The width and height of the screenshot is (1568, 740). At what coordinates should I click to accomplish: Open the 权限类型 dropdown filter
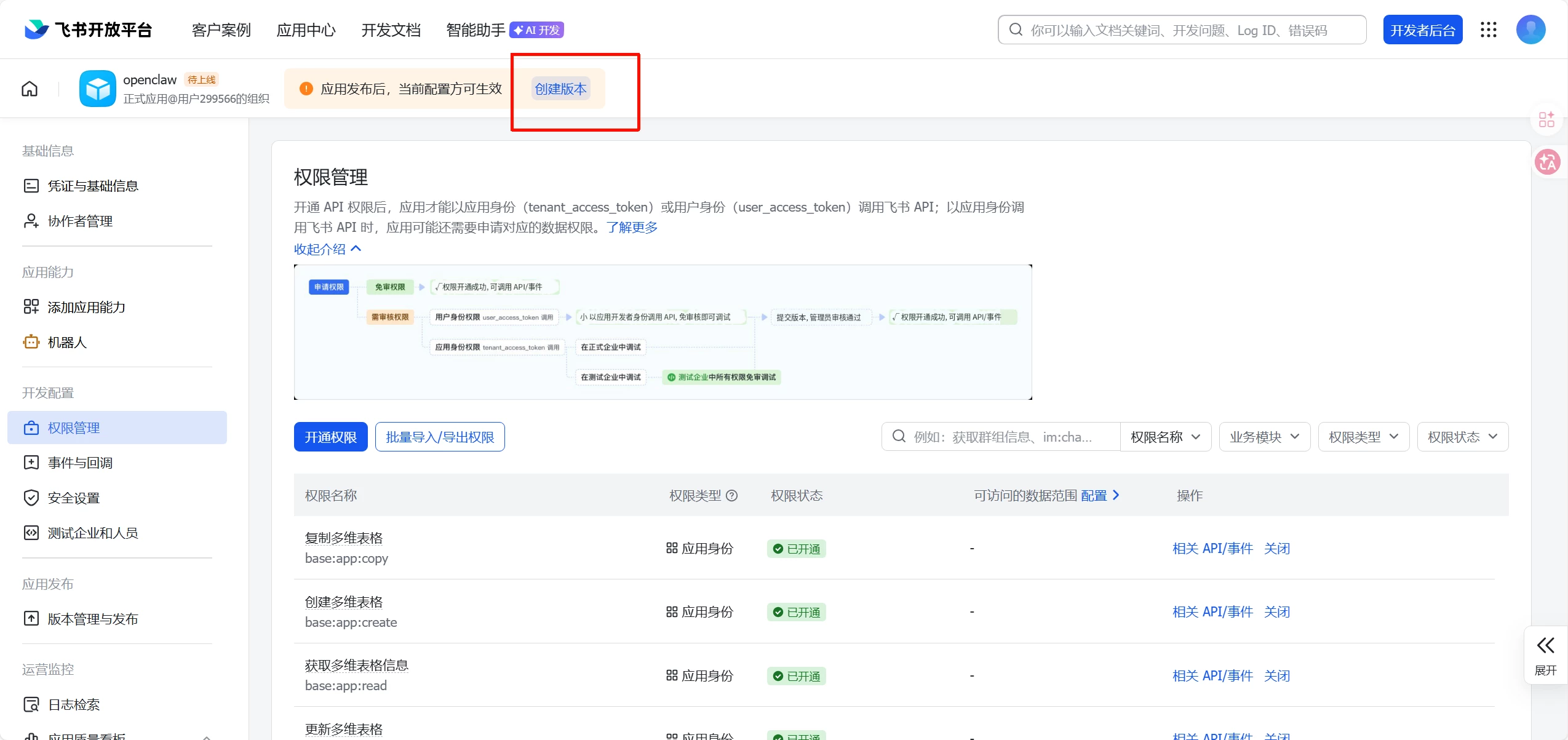[1363, 437]
